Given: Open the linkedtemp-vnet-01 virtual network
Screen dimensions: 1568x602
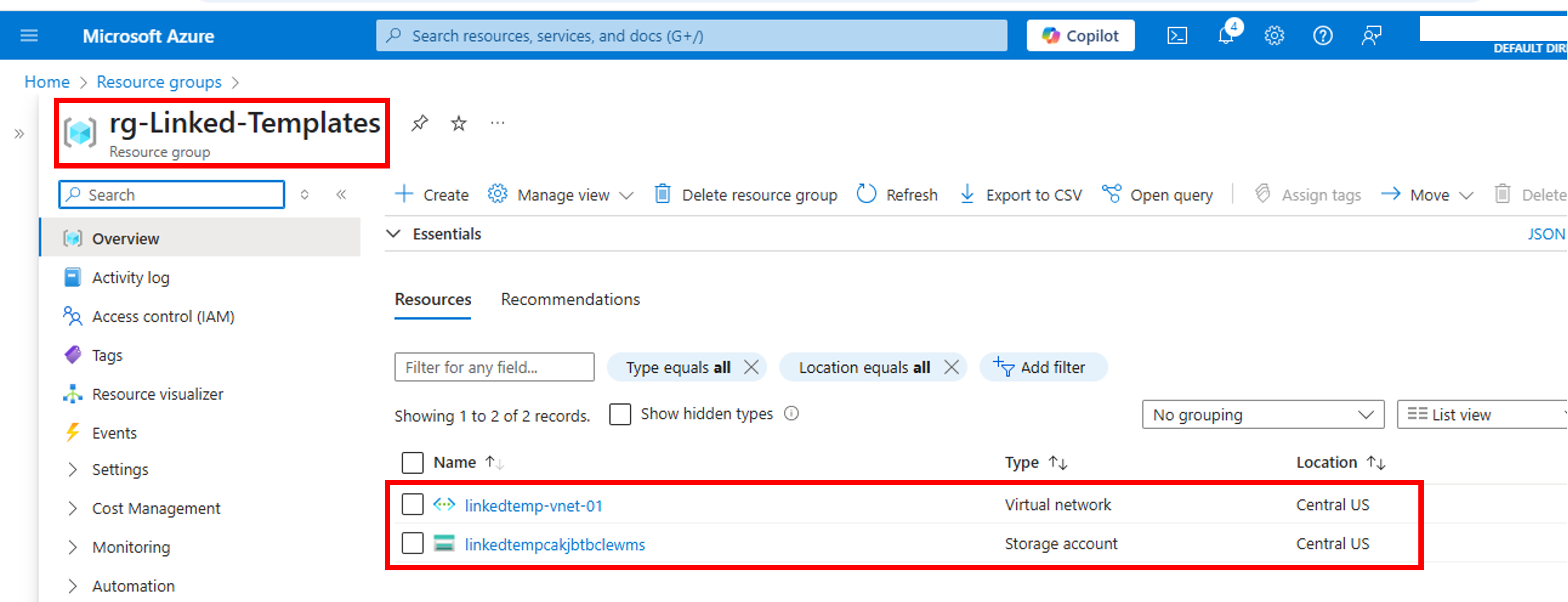Looking at the screenshot, I should 534,505.
